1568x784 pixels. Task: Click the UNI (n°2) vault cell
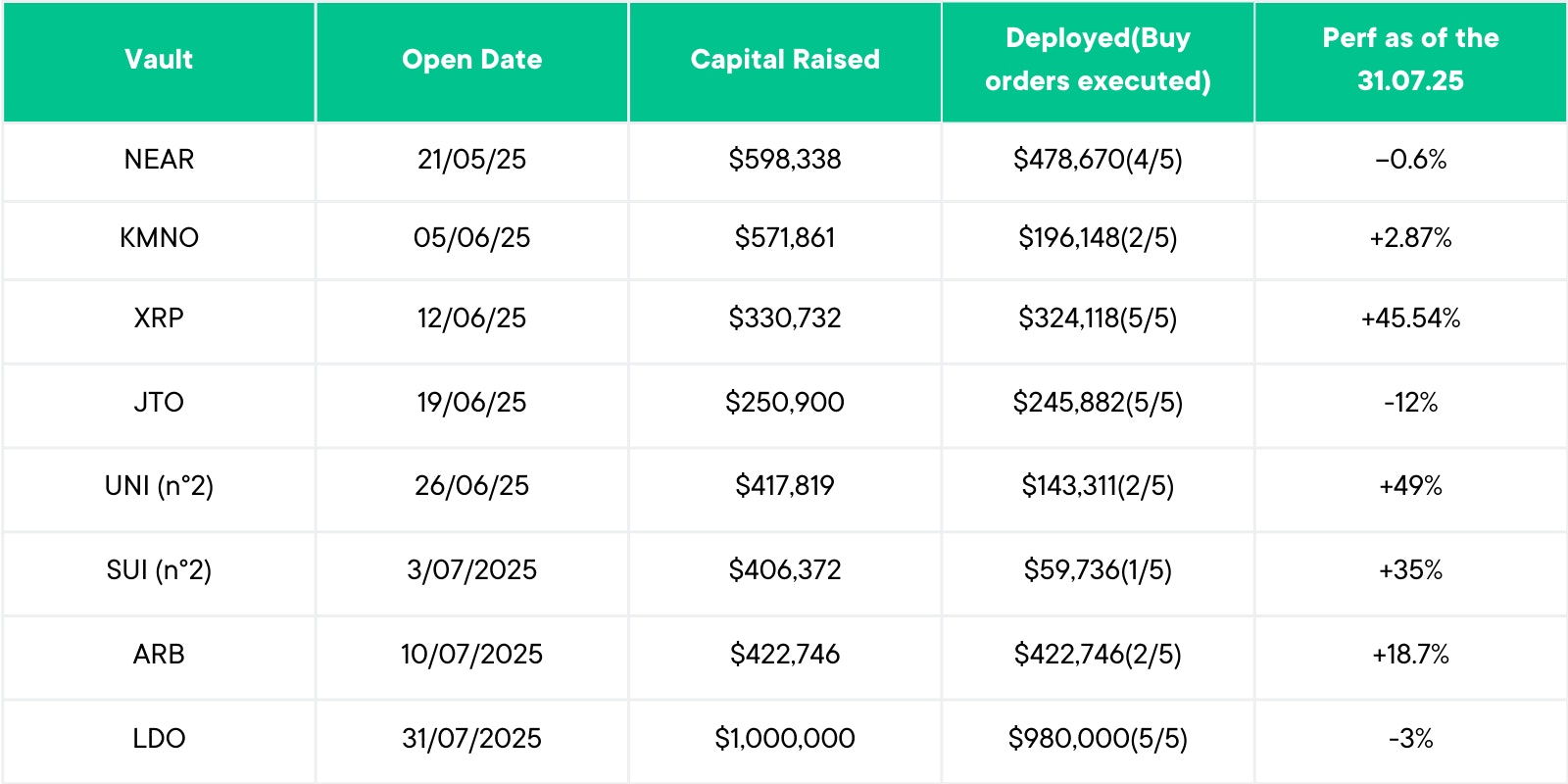click(x=159, y=486)
